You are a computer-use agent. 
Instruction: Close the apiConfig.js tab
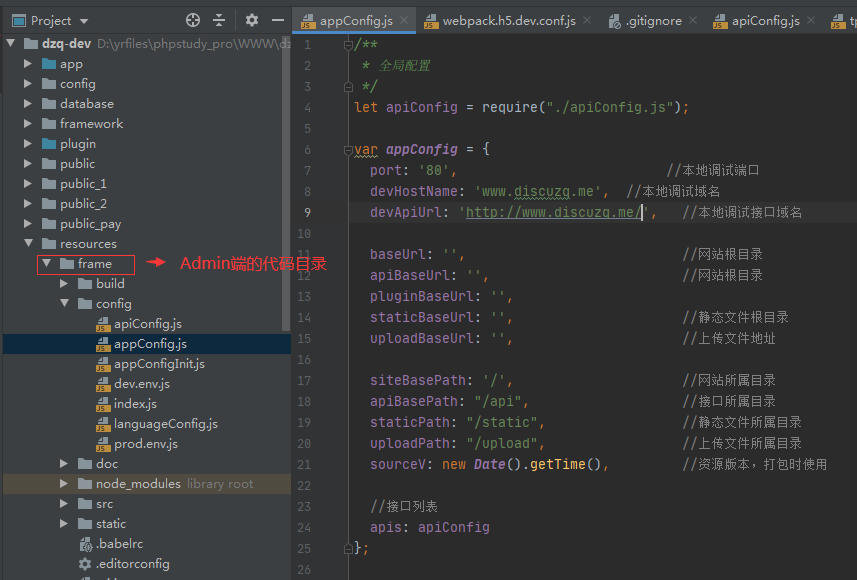(811, 20)
